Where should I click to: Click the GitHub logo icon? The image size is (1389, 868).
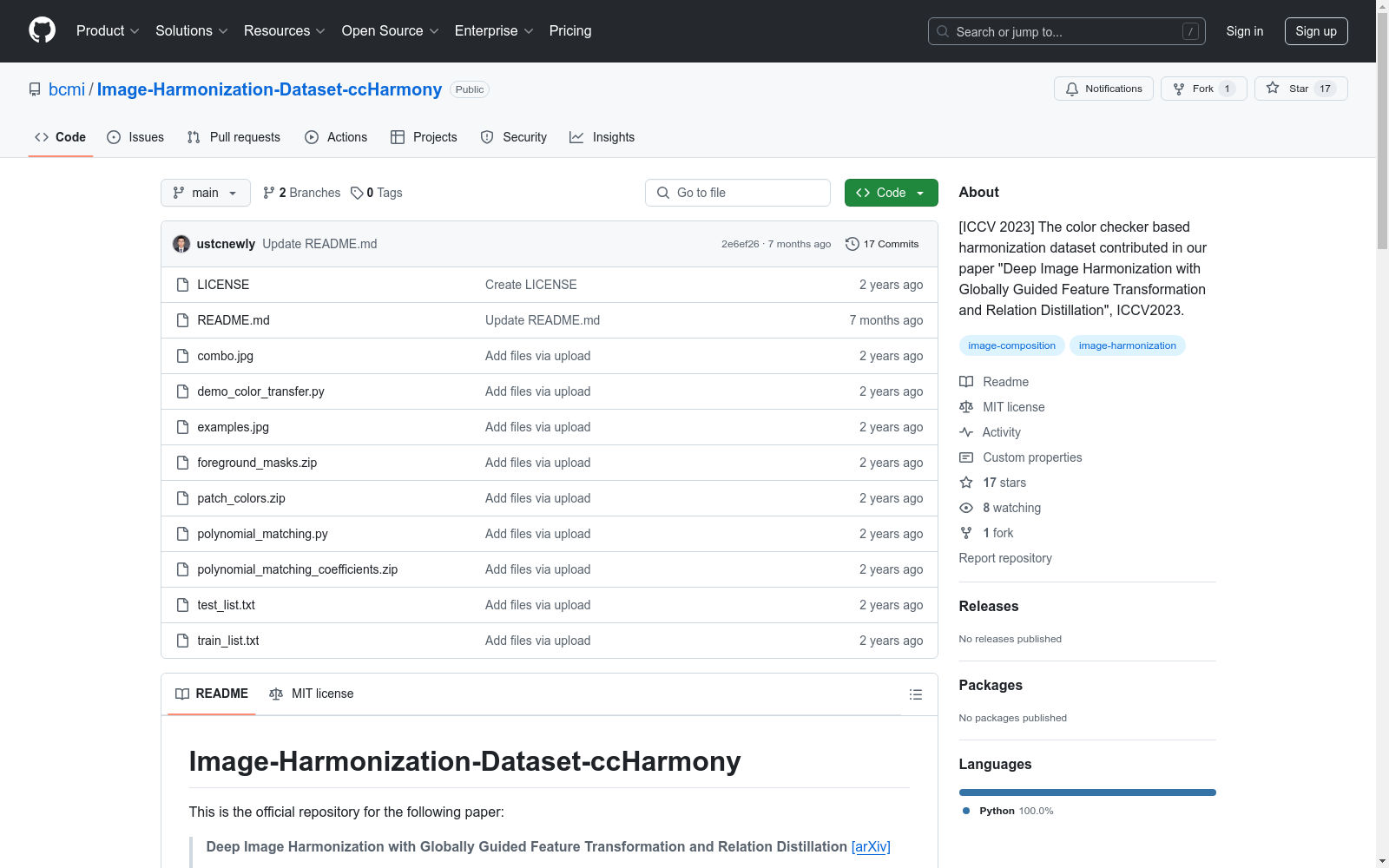[x=42, y=30]
